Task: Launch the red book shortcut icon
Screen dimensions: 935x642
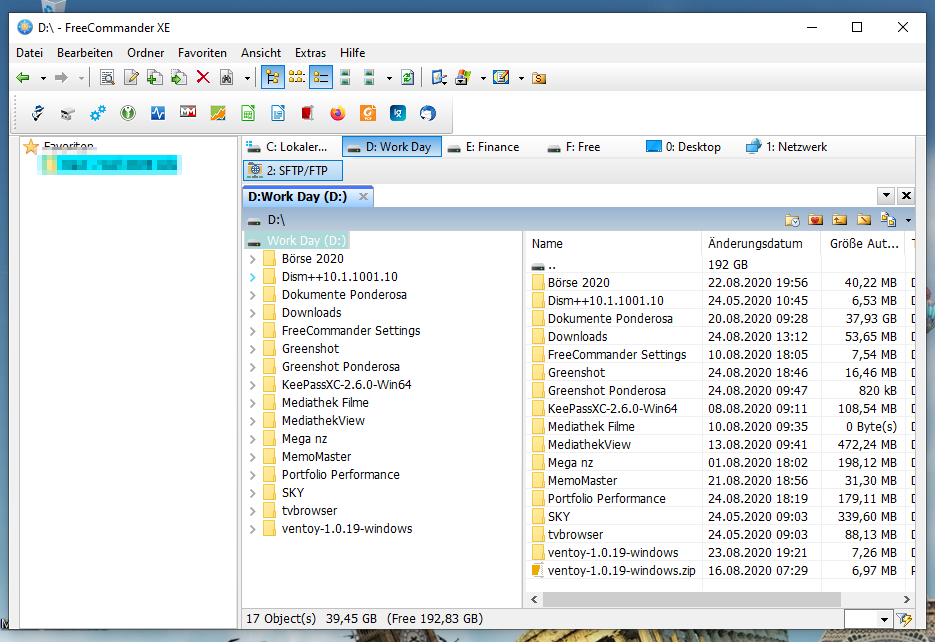Action: pos(308,113)
